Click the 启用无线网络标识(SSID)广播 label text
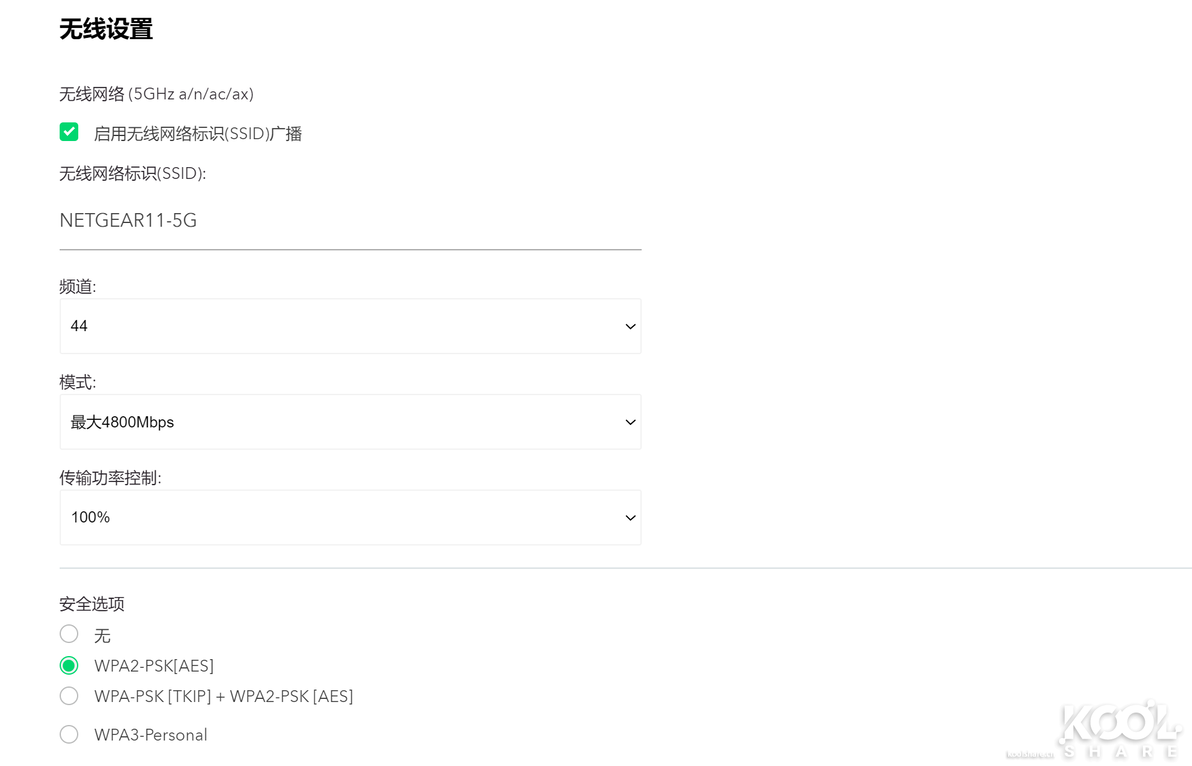The height and width of the screenshot is (766, 1192). point(198,133)
